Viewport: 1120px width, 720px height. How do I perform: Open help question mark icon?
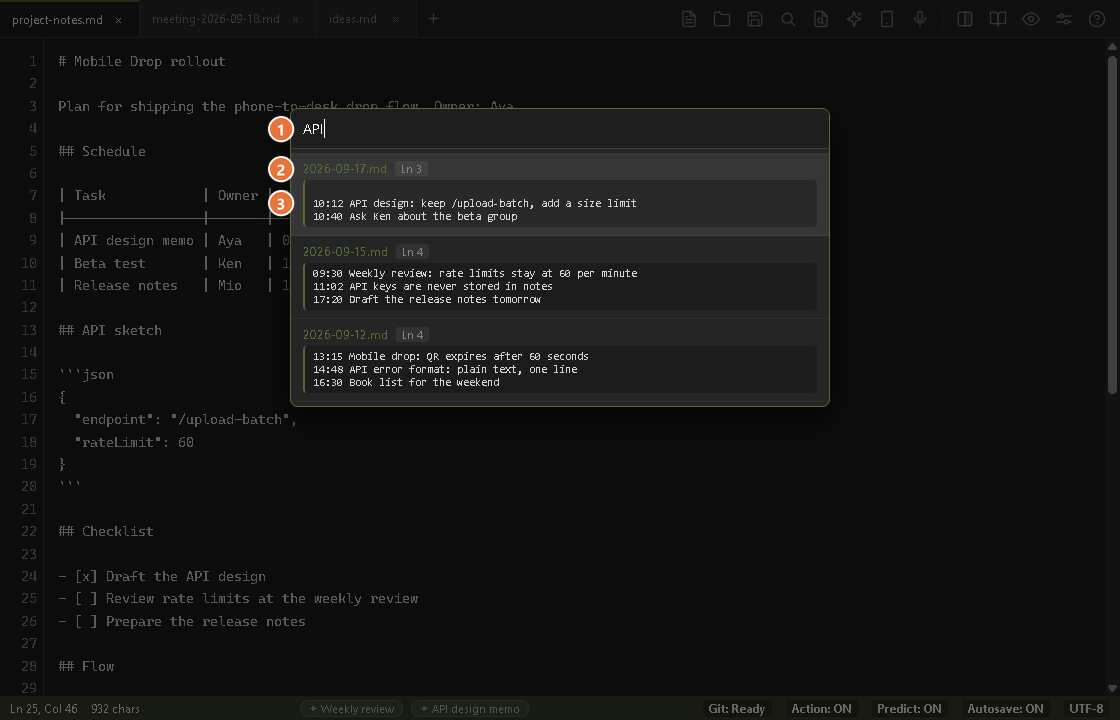pos(1097,19)
